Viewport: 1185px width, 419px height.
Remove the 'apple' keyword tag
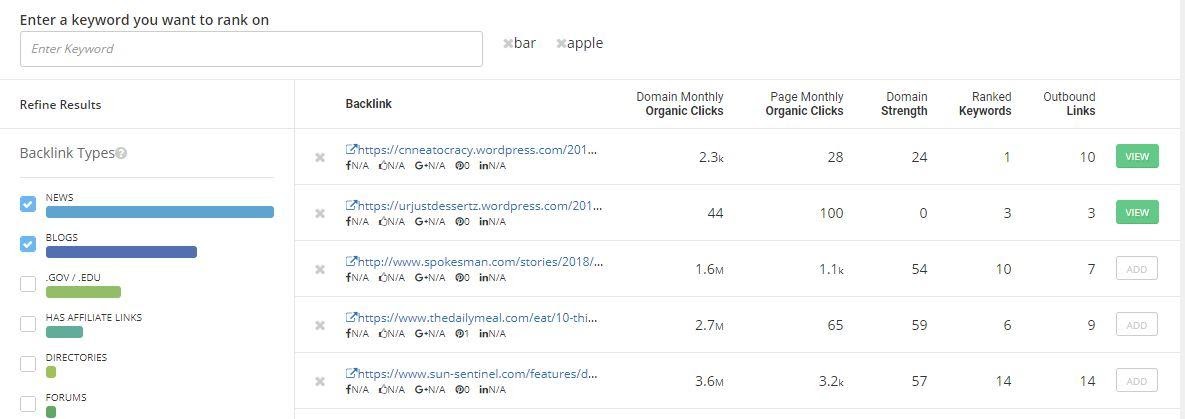pyautogui.click(x=561, y=44)
